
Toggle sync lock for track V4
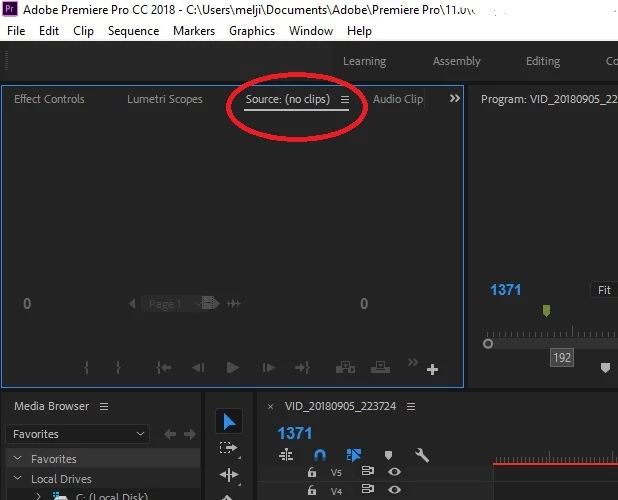(368, 489)
